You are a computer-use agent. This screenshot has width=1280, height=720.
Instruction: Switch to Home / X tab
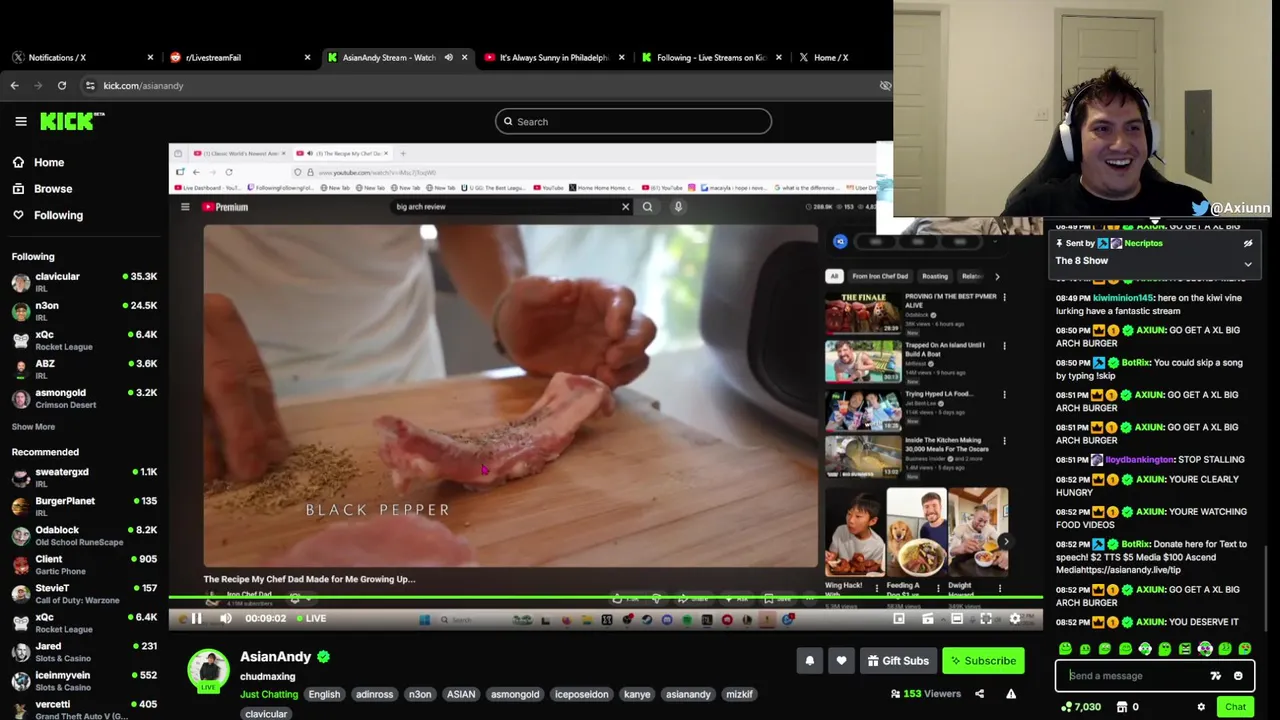(x=830, y=57)
